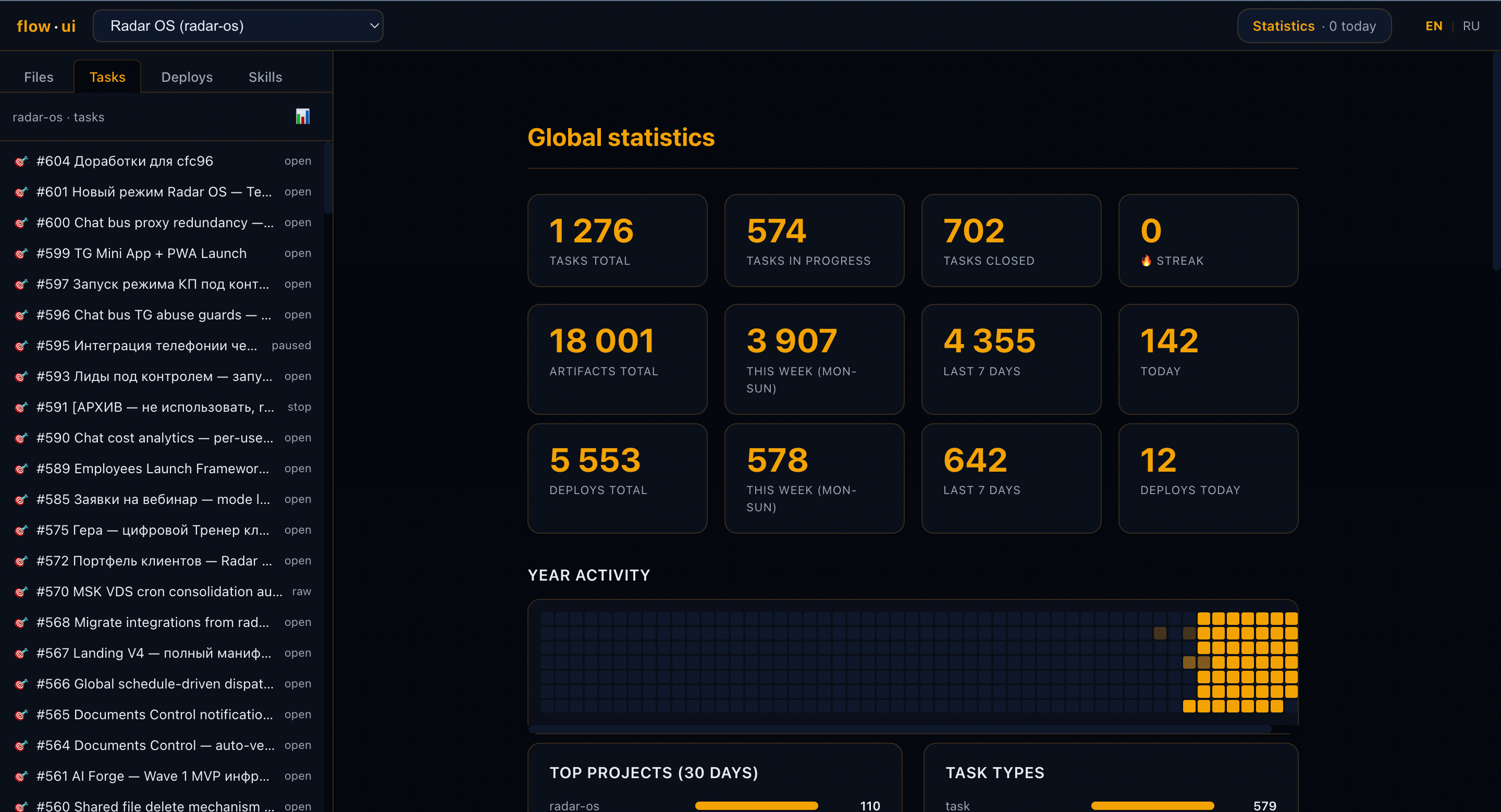Click the 3 907 This Week card
Viewport: 1501px width, 812px height.
click(x=814, y=359)
